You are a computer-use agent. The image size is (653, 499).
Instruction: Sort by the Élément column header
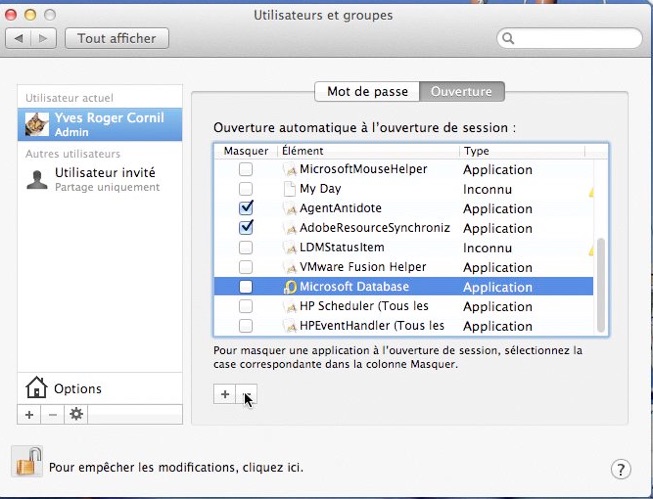[369, 151]
